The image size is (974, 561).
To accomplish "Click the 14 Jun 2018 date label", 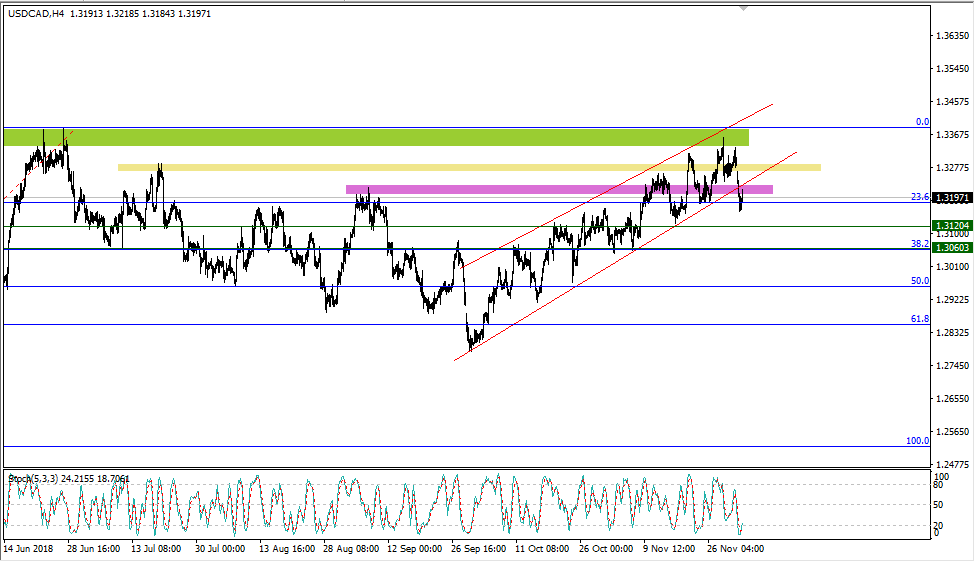I will [x=28, y=549].
